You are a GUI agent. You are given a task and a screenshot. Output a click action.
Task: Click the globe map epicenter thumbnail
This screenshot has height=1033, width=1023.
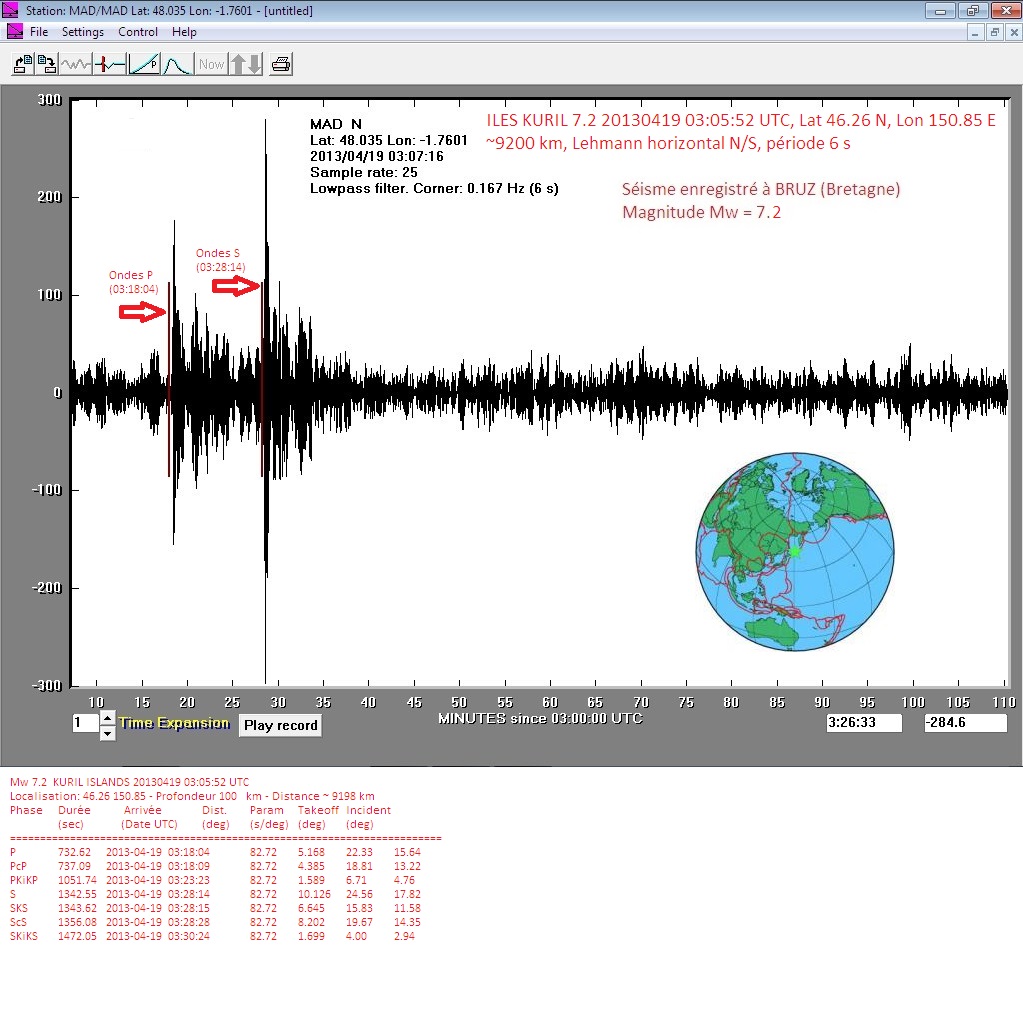(x=795, y=551)
